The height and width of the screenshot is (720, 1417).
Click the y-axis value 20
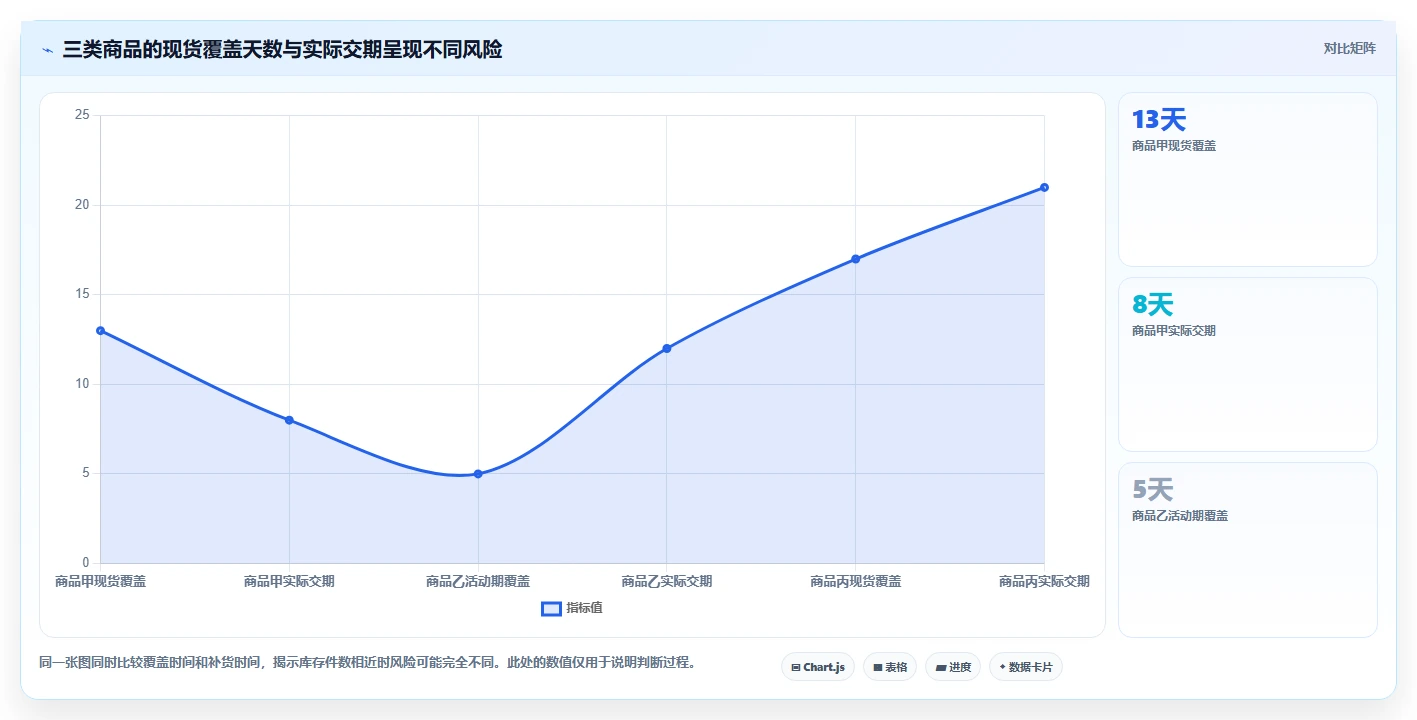(x=82, y=205)
